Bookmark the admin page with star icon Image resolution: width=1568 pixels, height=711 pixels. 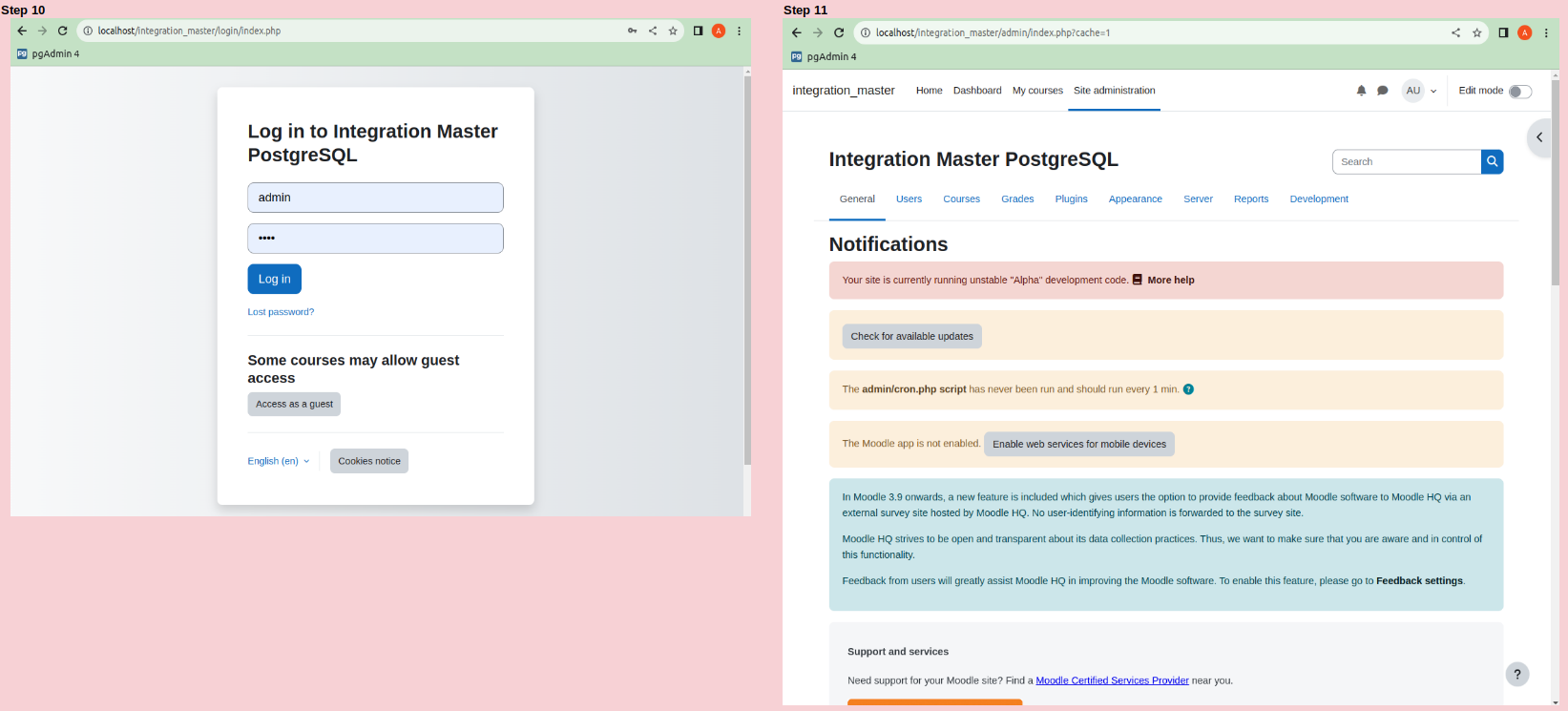(x=1476, y=32)
